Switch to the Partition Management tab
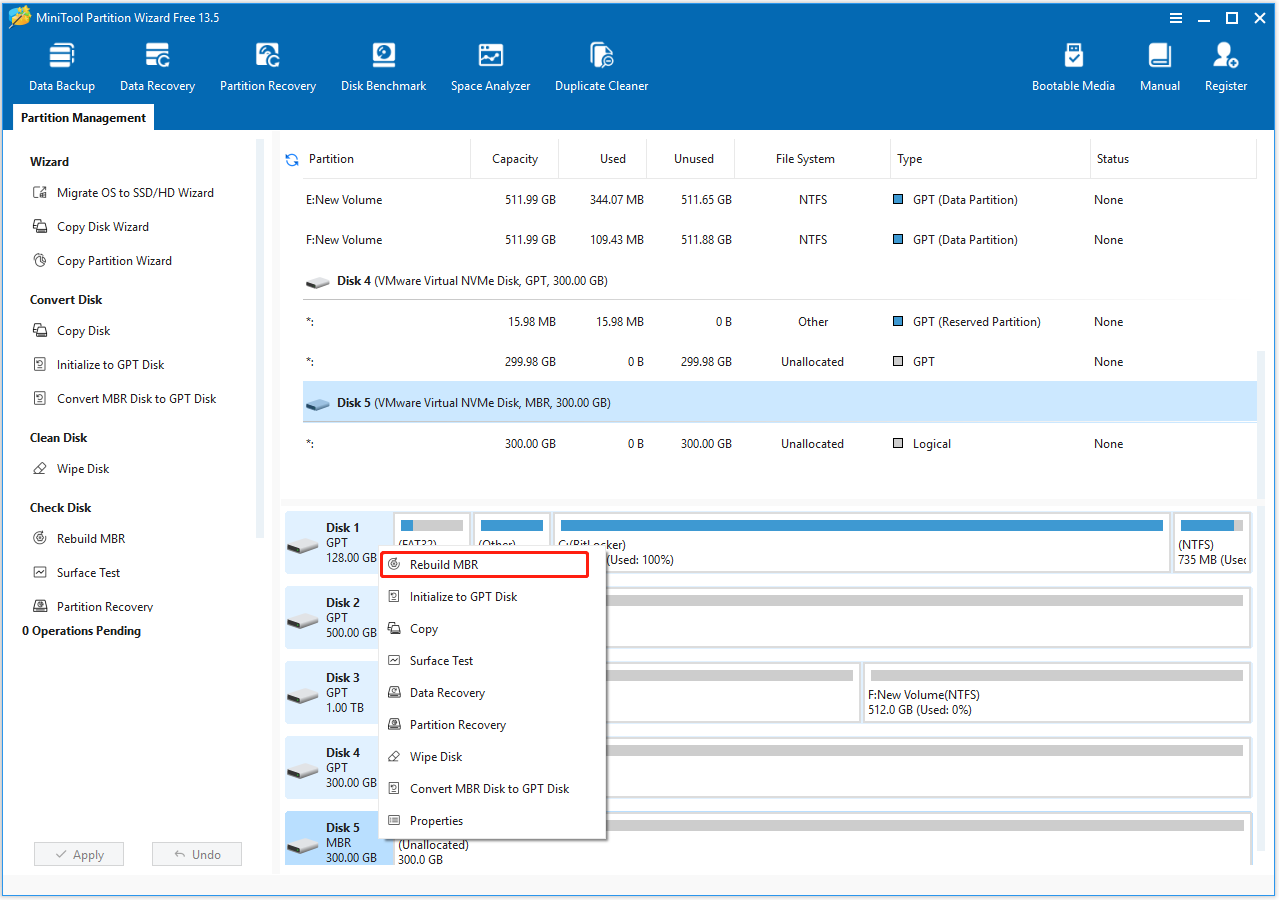 (84, 118)
